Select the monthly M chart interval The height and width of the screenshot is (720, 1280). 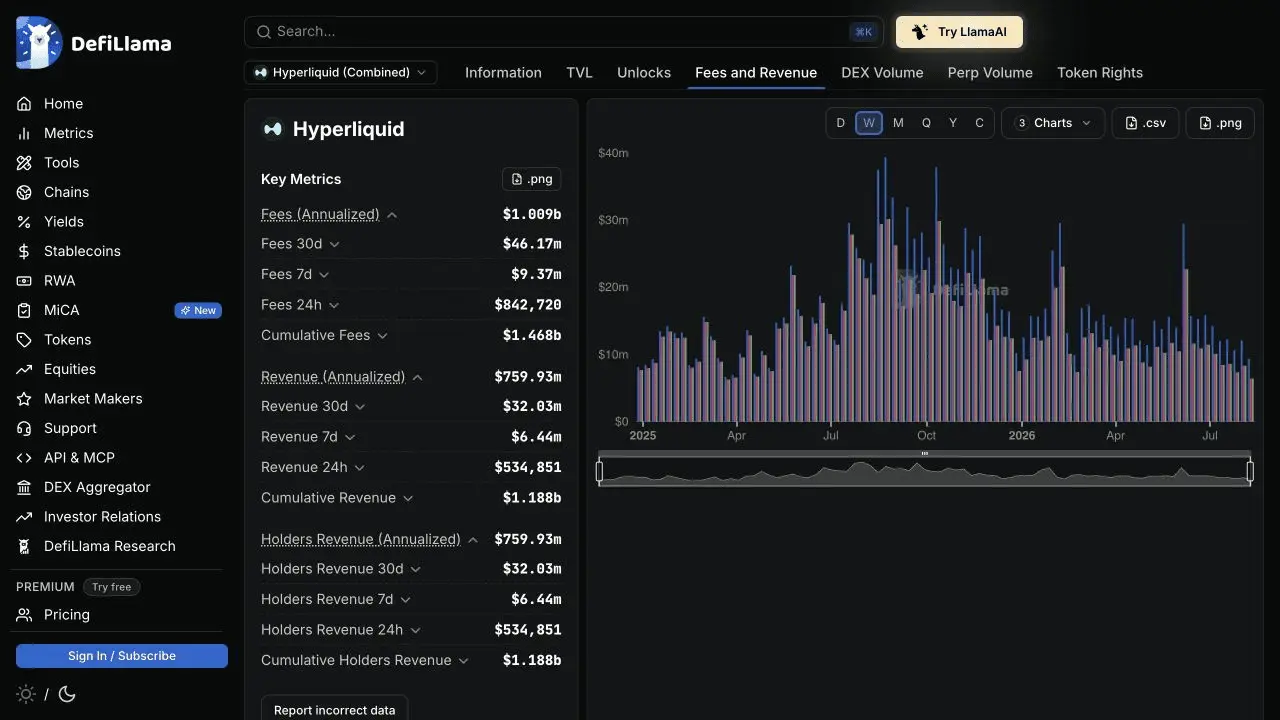(x=898, y=123)
